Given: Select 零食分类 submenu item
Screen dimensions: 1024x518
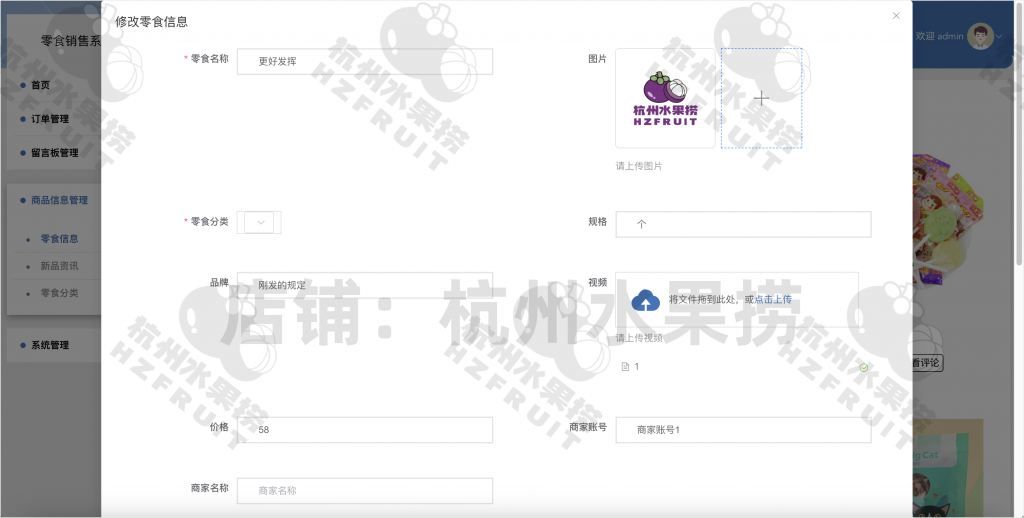Looking at the screenshot, I should tap(59, 293).
